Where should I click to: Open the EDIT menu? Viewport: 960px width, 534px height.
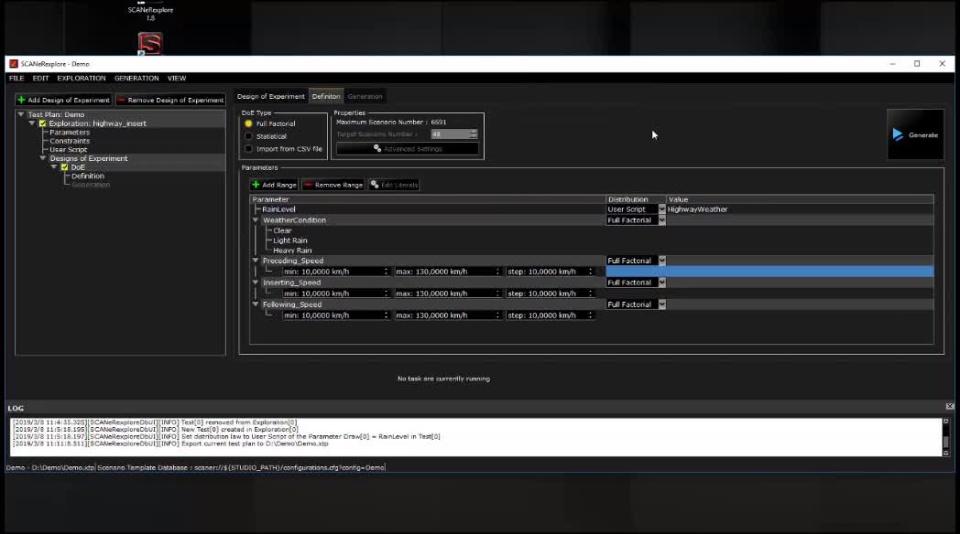[40, 78]
